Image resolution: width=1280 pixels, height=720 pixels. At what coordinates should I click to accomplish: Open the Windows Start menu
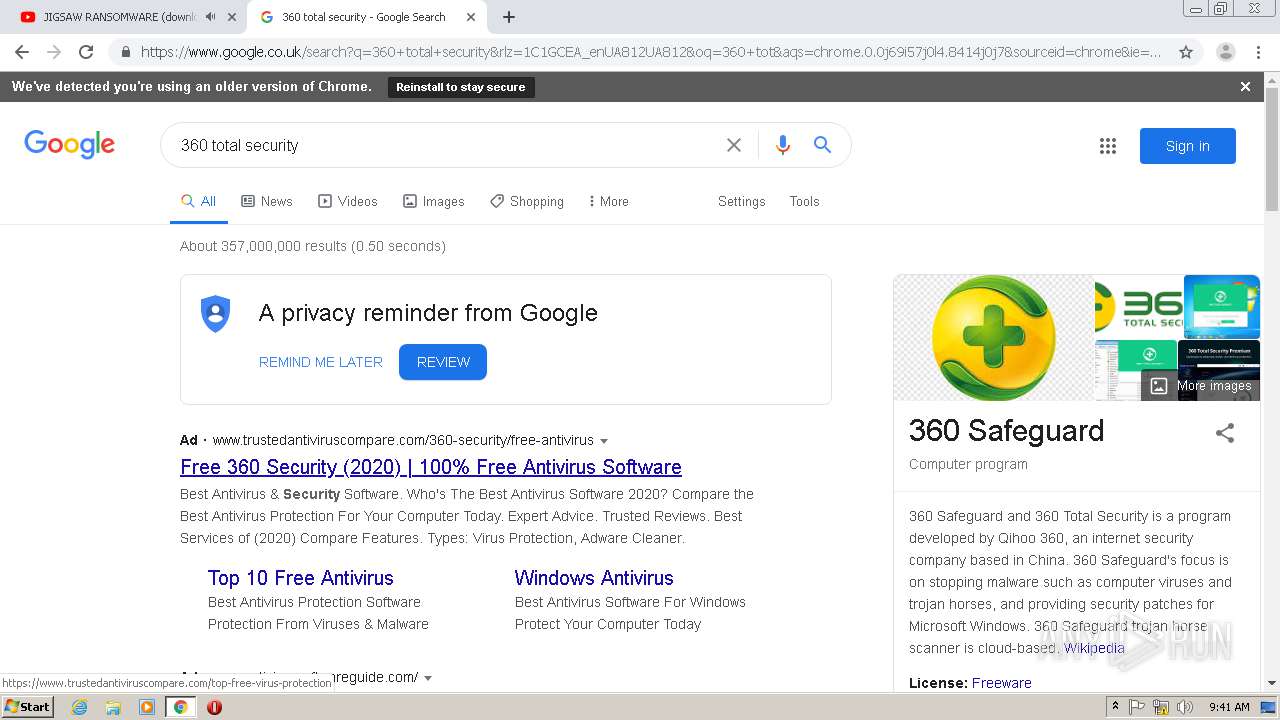28,707
